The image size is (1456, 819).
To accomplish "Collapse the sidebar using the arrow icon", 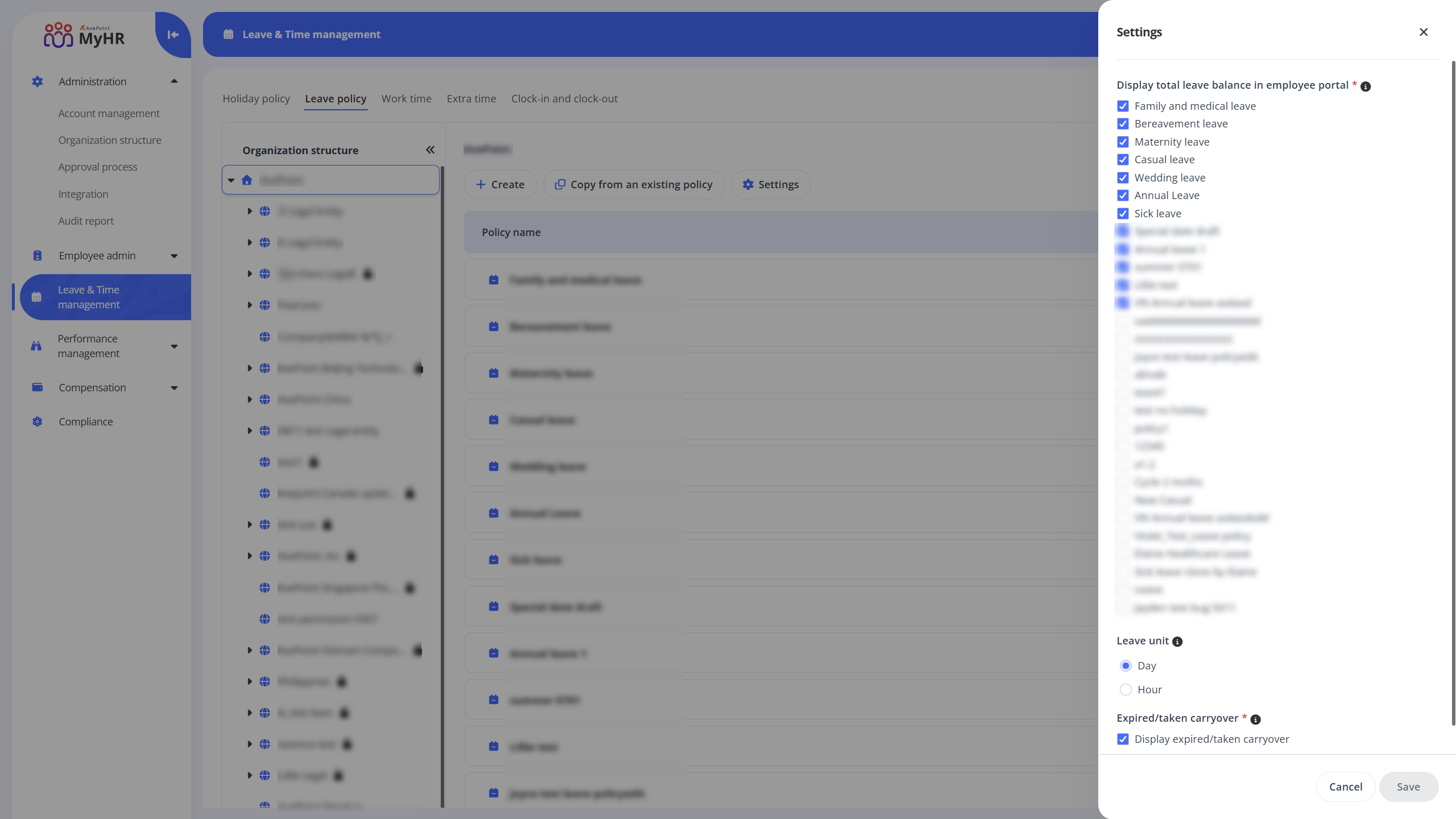I will [x=172, y=35].
